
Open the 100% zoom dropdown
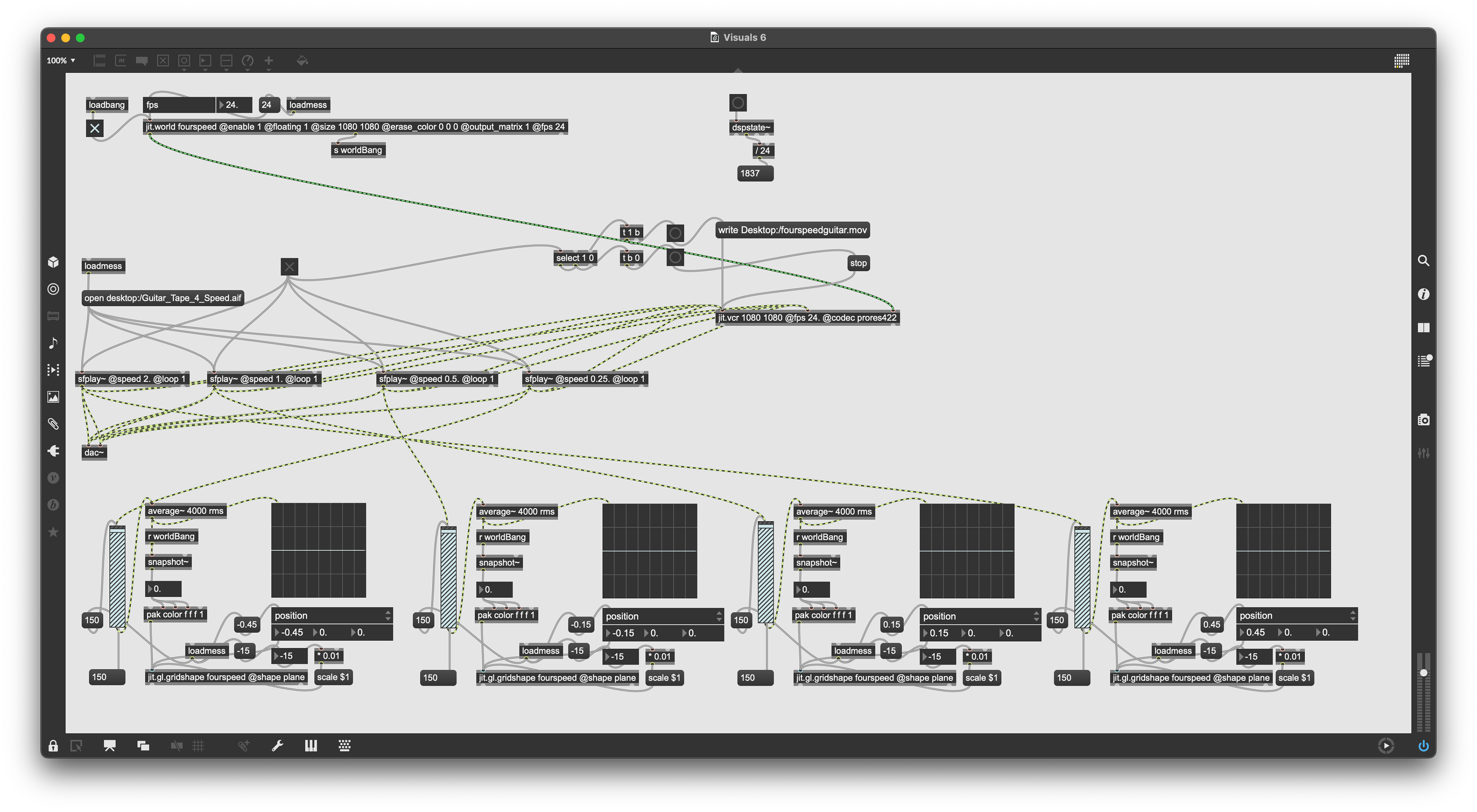point(61,61)
